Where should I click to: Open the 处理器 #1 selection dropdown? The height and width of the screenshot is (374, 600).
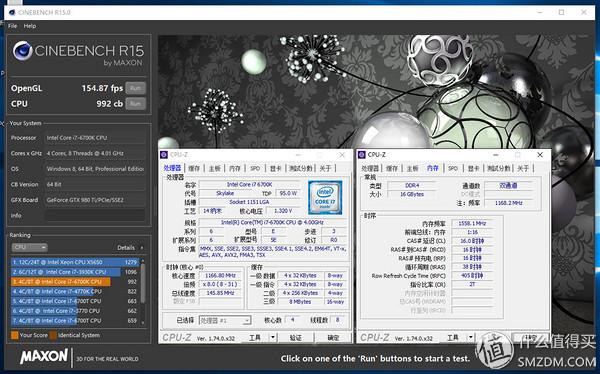point(225,320)
